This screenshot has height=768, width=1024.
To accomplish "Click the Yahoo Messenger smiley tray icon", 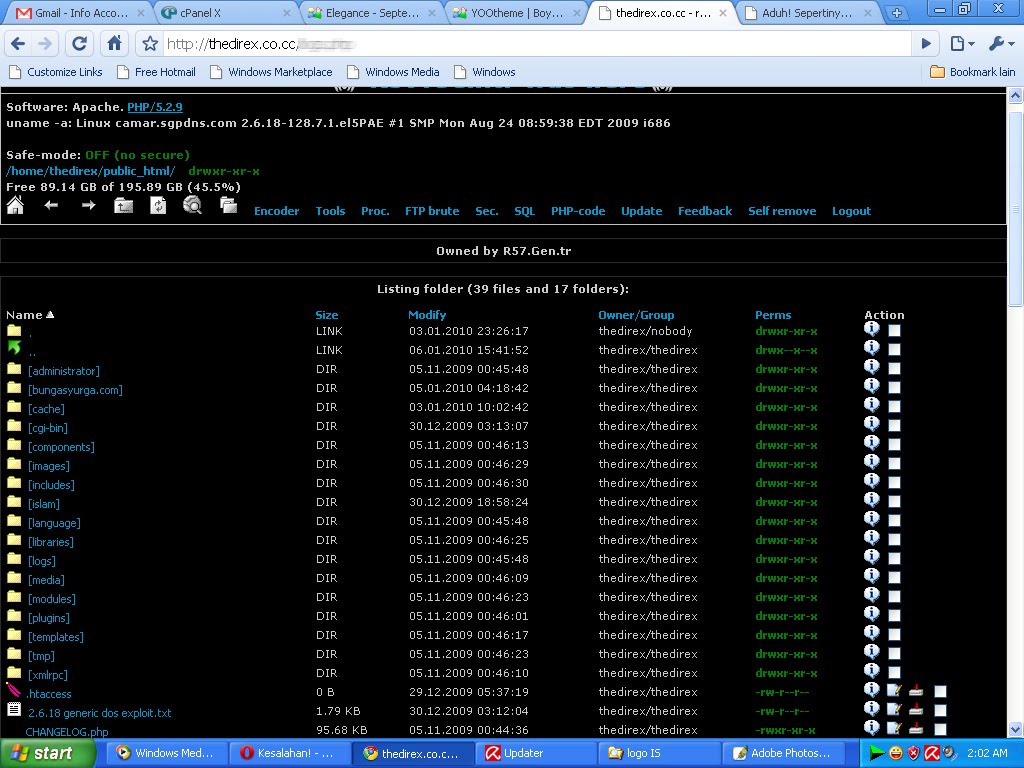I will 895,753.
